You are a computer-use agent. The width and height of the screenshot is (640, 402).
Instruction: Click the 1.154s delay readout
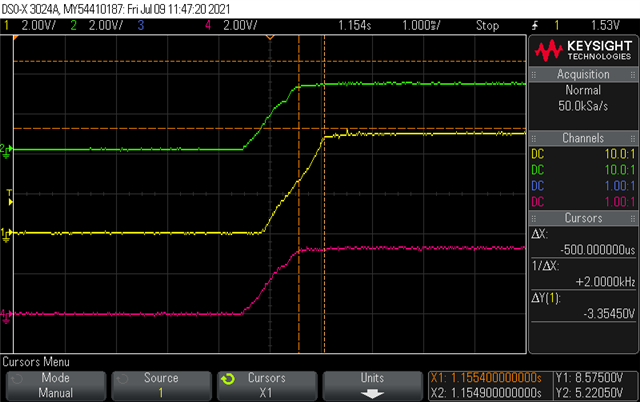[x=355, y=26]
